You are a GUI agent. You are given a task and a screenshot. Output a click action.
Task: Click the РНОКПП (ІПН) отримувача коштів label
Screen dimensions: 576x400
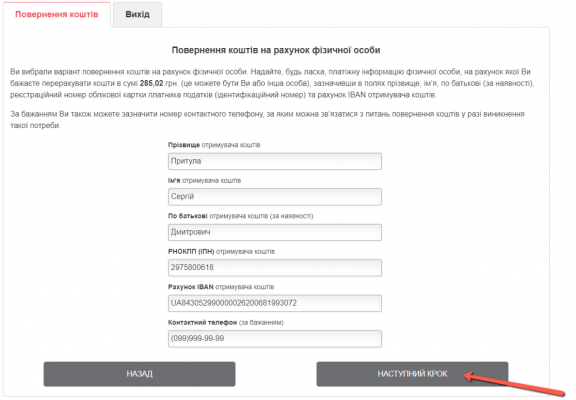[x=222, y=252]
